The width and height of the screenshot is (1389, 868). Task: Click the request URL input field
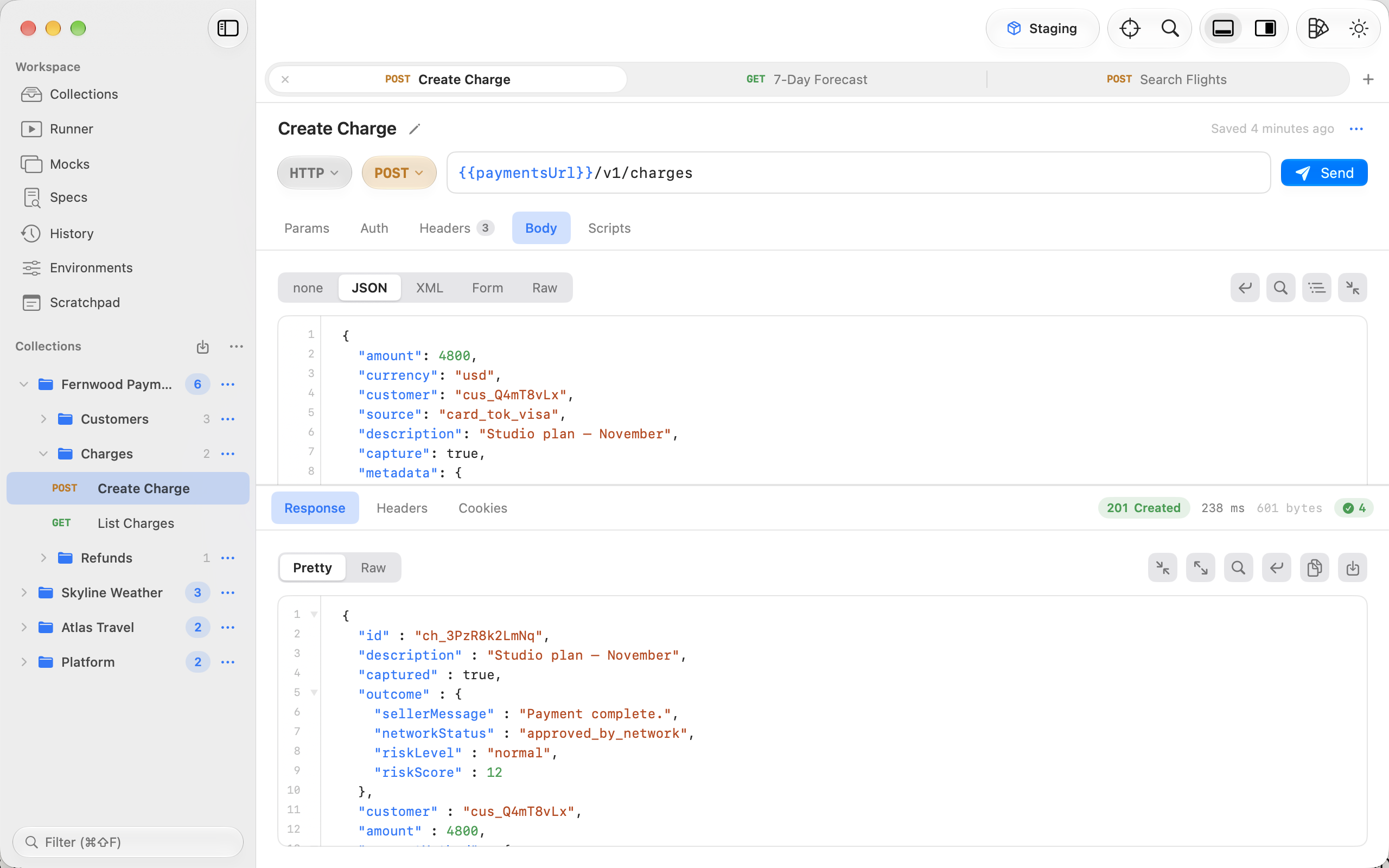tap(859, 173)
